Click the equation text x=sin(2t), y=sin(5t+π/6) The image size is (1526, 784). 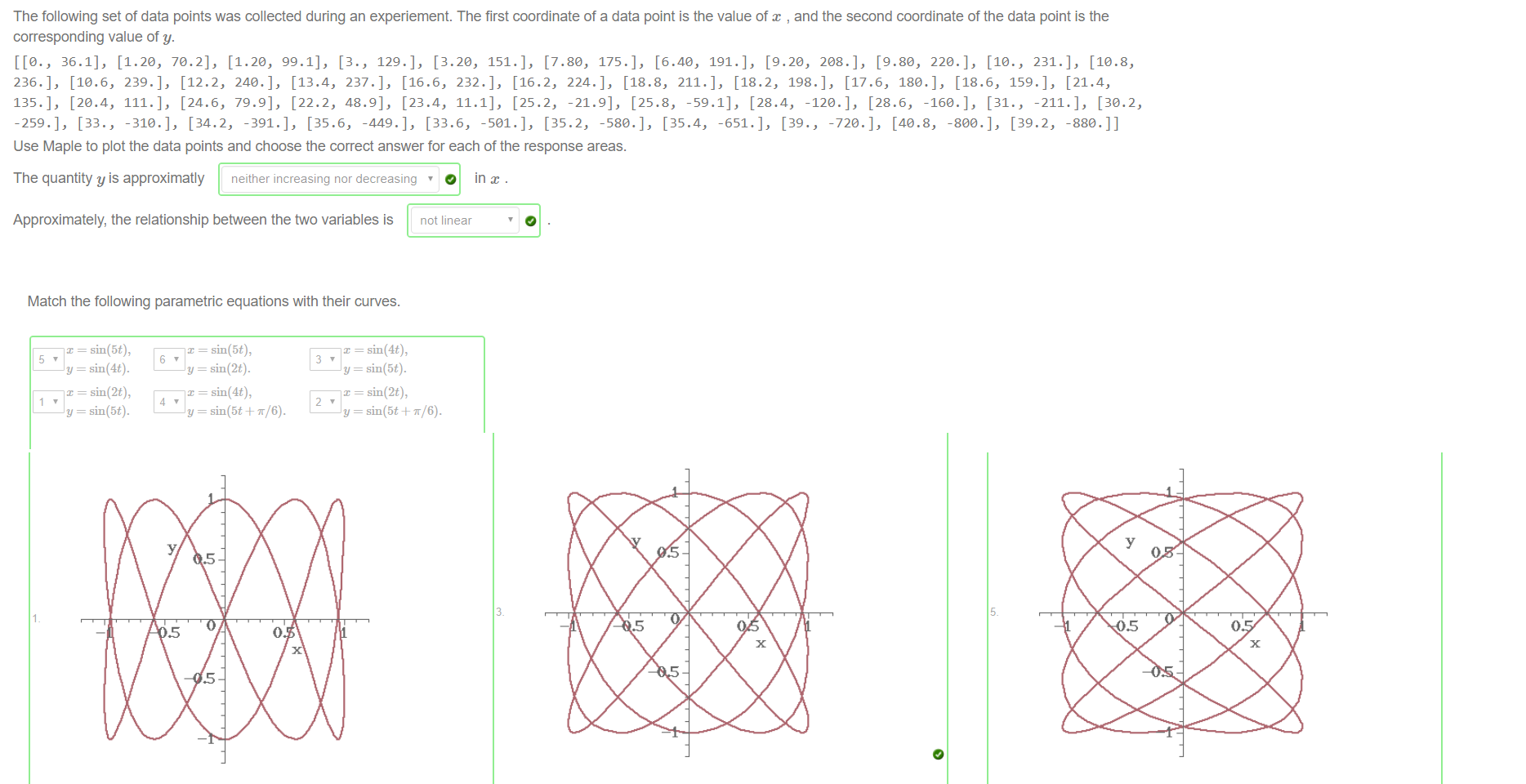pos(392,402)
